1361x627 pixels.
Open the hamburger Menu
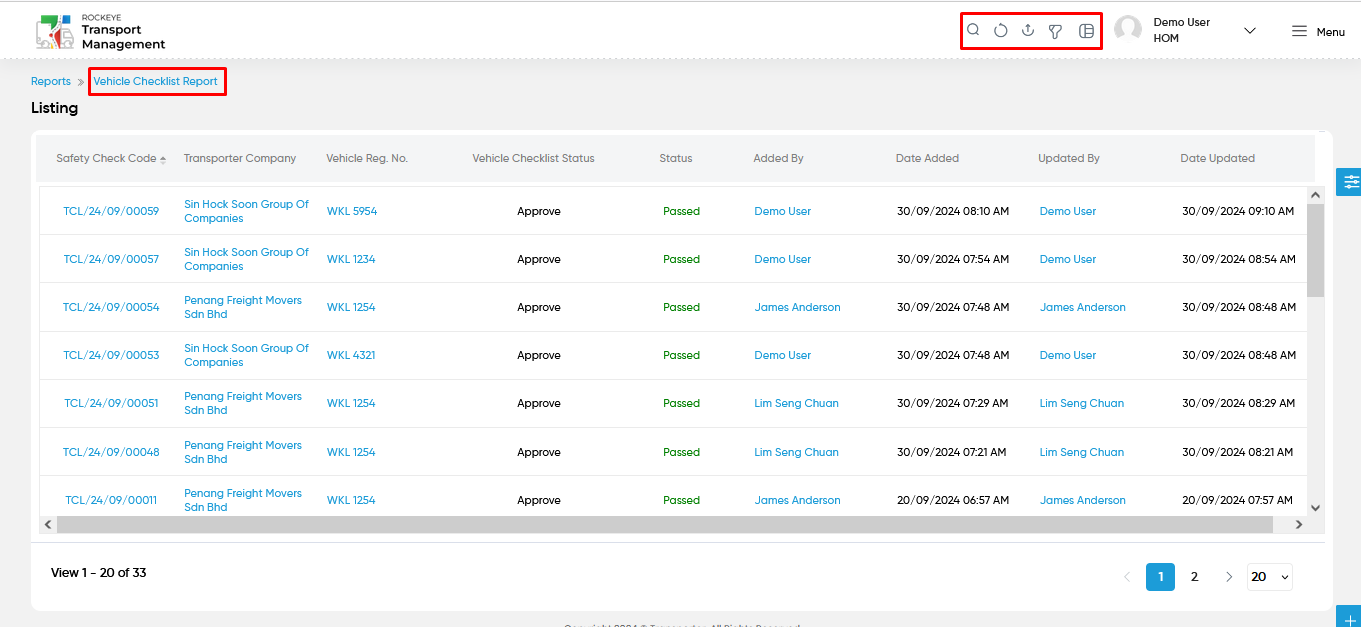1318,31
